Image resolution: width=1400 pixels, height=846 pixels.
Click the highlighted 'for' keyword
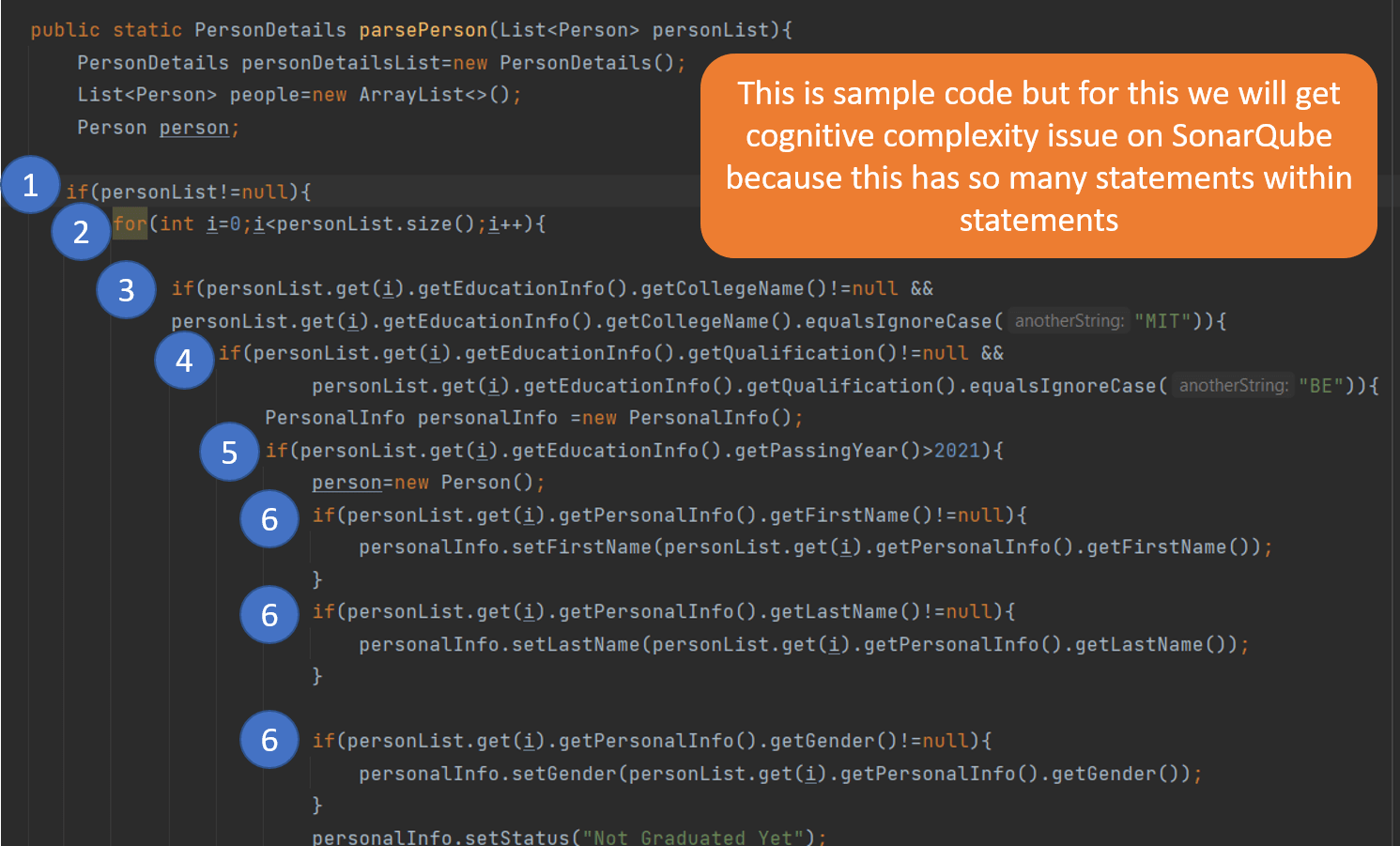[130, 223]
